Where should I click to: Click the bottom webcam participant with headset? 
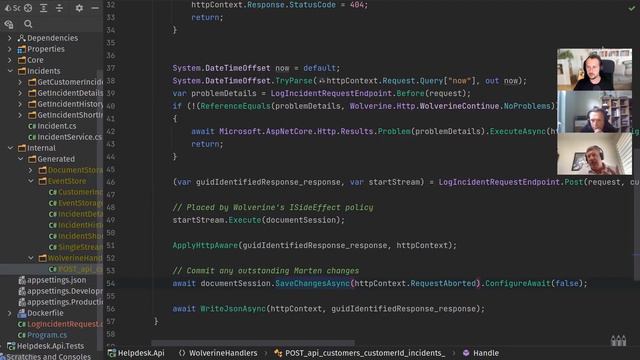(594, 154)
